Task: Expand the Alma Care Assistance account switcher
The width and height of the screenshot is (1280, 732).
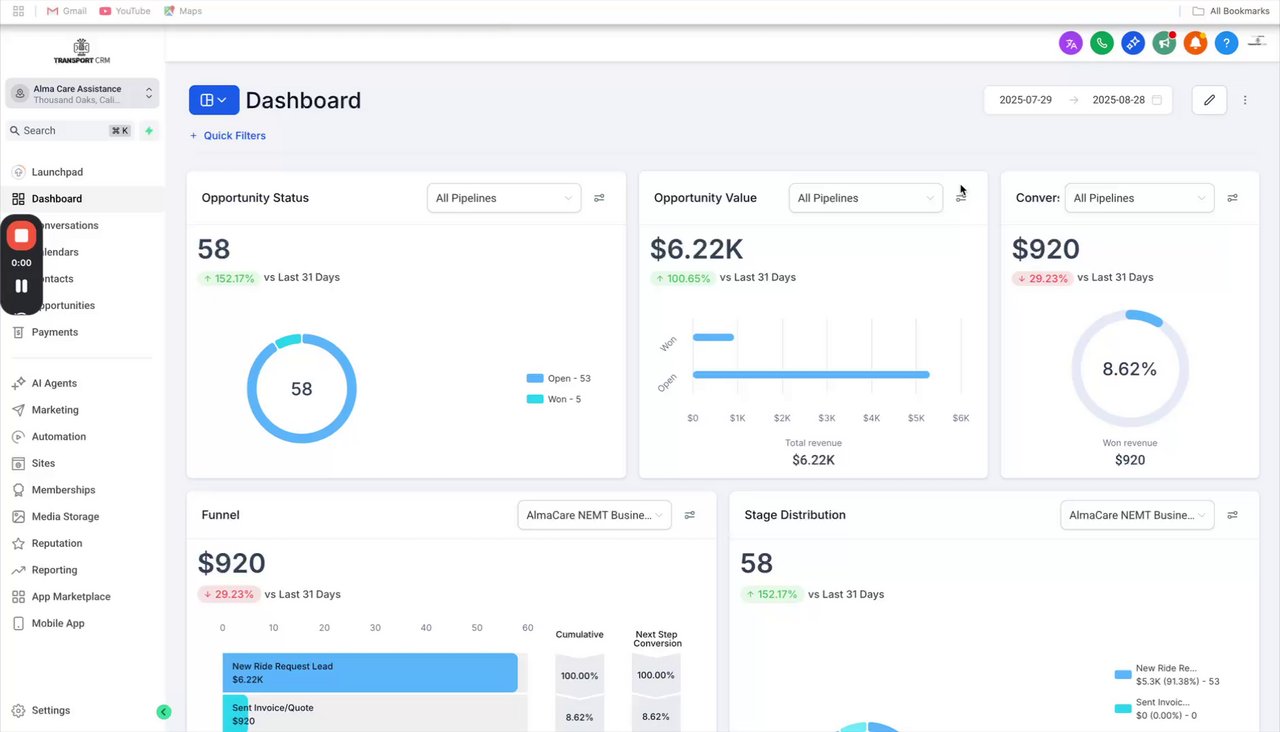Action: tap(82, 94)
